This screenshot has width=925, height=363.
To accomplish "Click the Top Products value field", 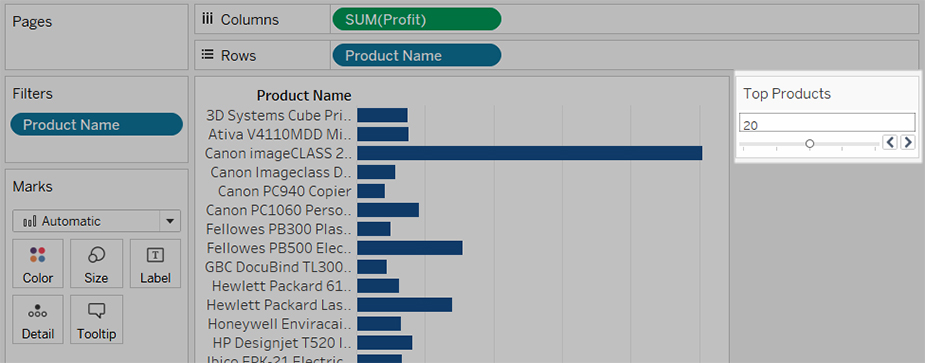I will coord(826,123).
